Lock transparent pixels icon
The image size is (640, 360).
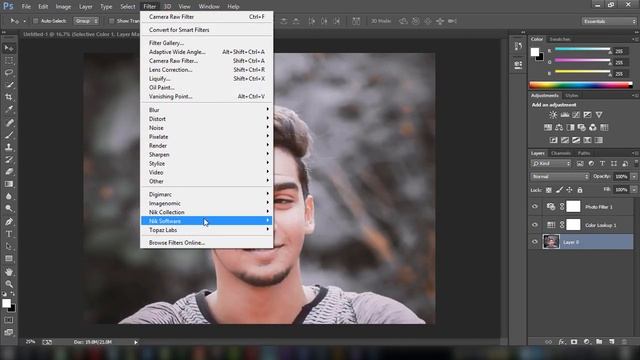(x=549, y=190)
